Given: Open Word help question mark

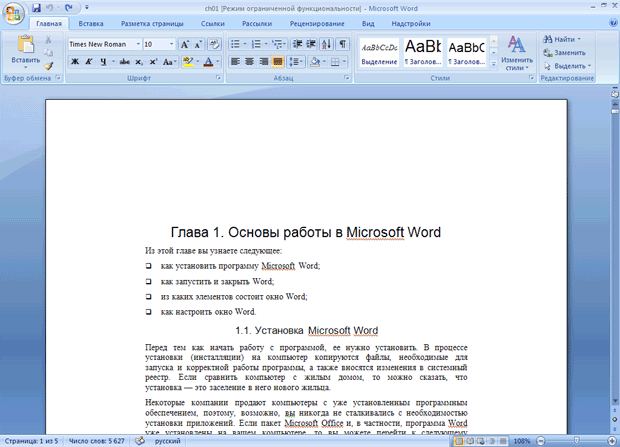Looking at the screenshot, I should 613,23.
